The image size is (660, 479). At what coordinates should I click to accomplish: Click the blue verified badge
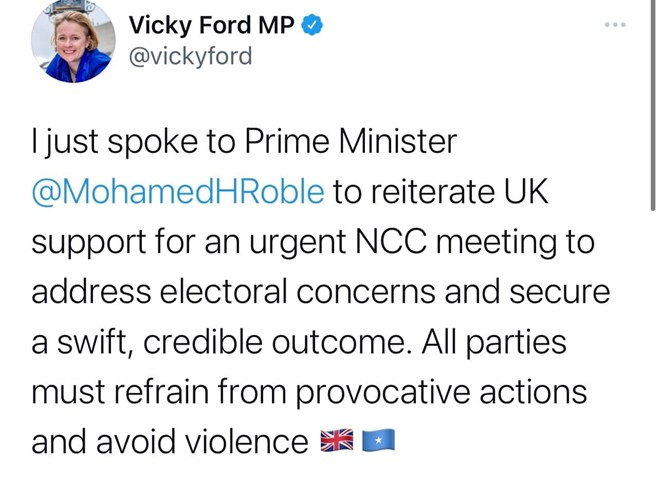[x=313, y=26]
